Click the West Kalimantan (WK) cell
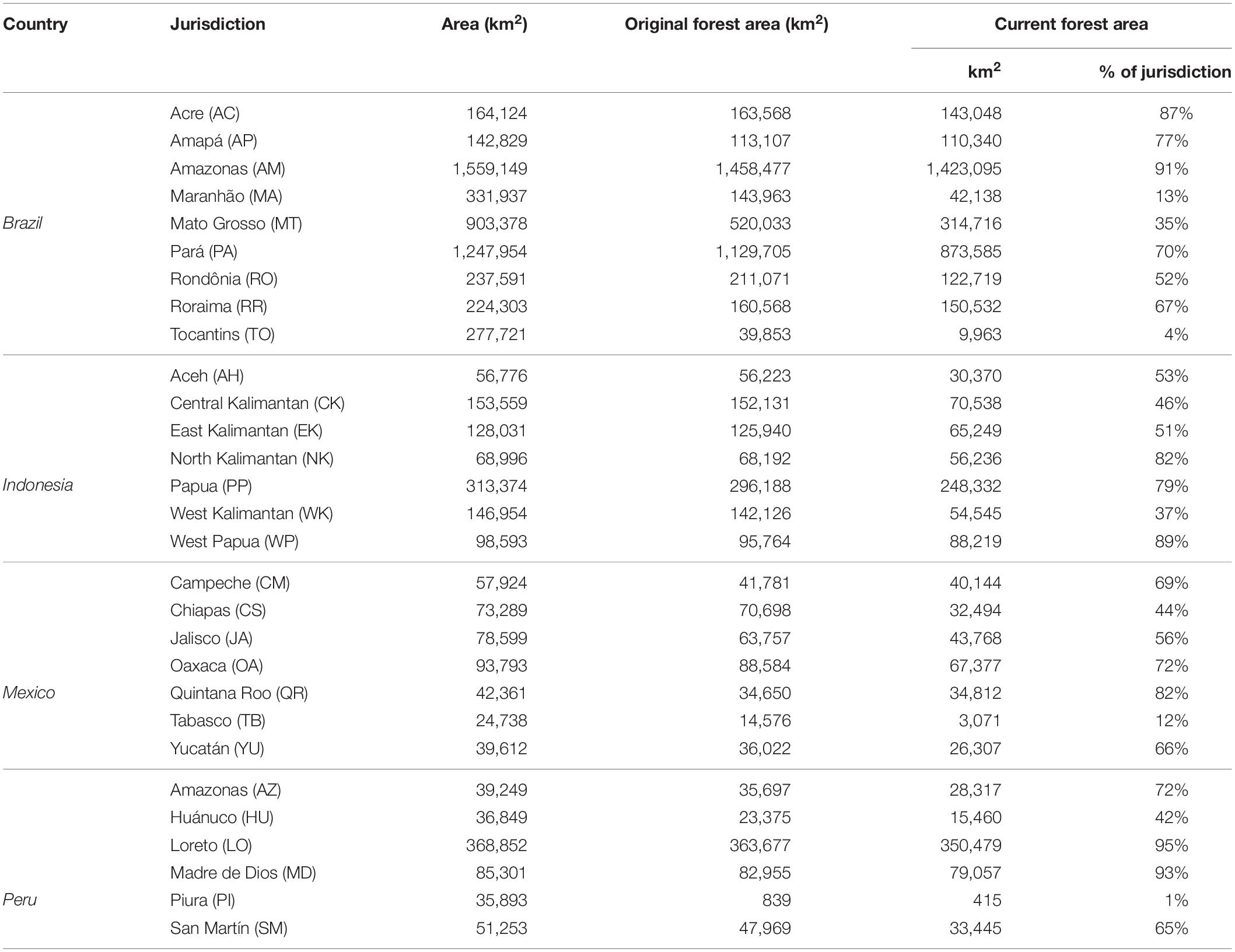 coord(251,513)
